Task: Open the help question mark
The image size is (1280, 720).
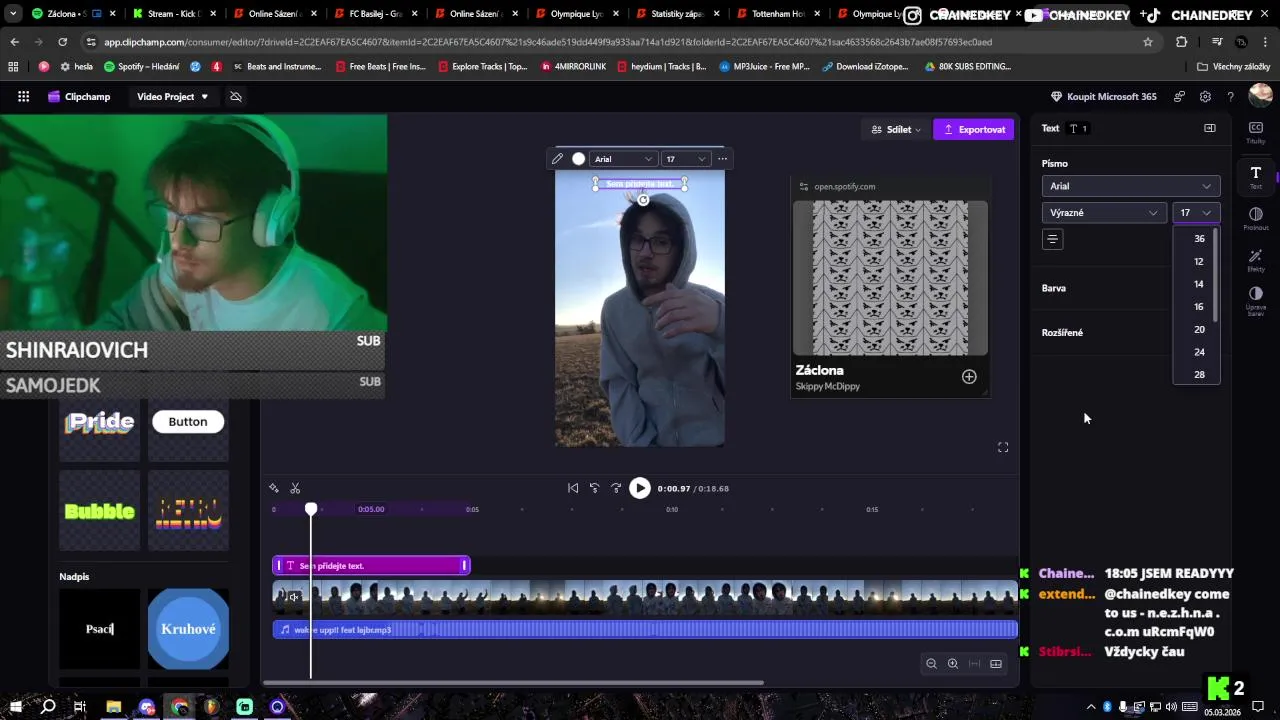Action: click(x=1230, y=97)
